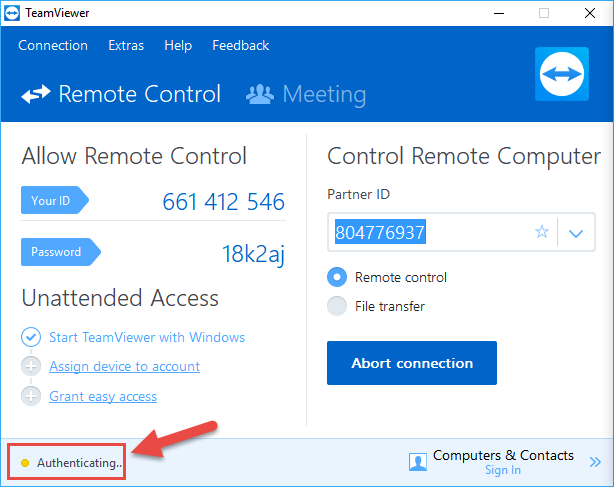Expand Computers & Contacts with double chevron
This screenshot has width=614, height=487.
pos(595,462)
